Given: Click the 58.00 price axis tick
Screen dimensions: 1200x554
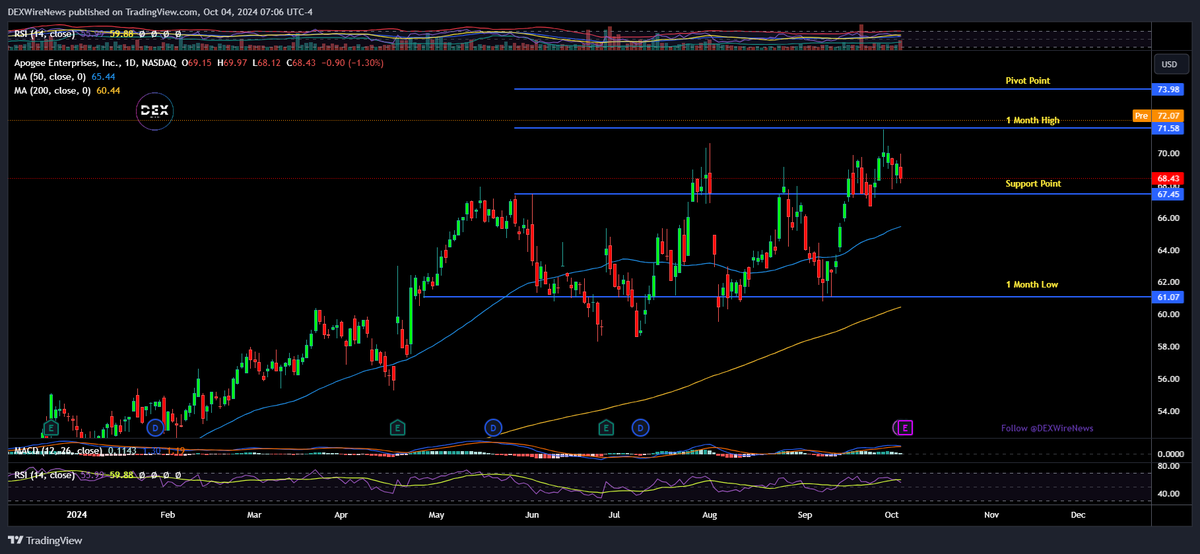Looking at the screenshot, I should pyautogui.click(x=1168, y=347).
